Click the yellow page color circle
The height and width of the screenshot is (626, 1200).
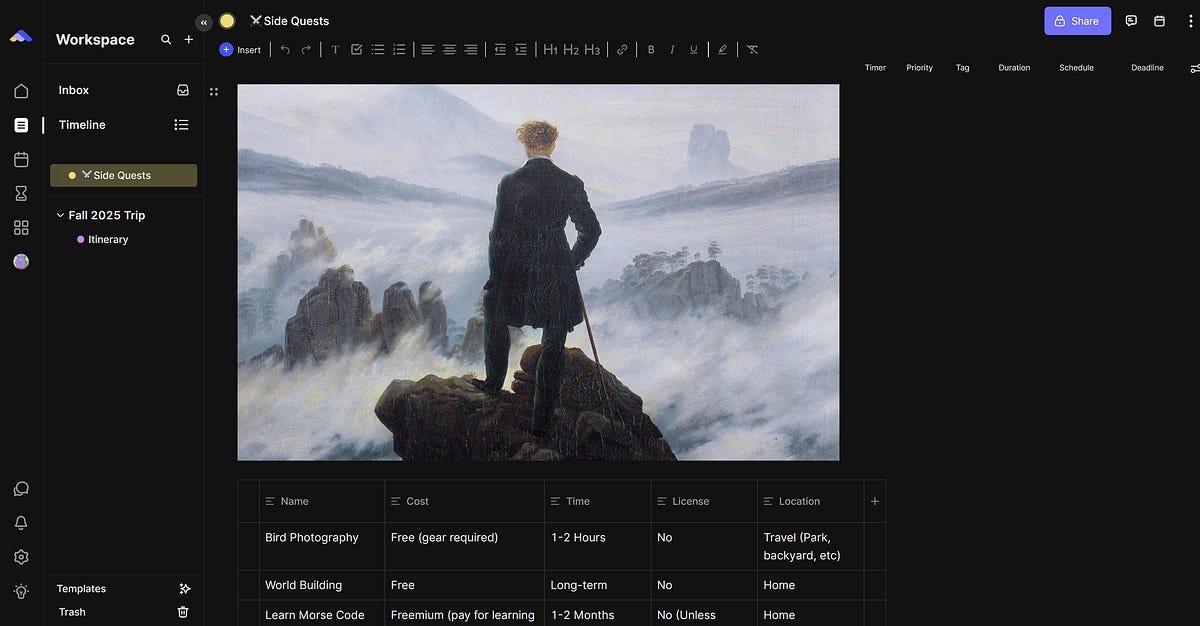[x=227, y=21]
